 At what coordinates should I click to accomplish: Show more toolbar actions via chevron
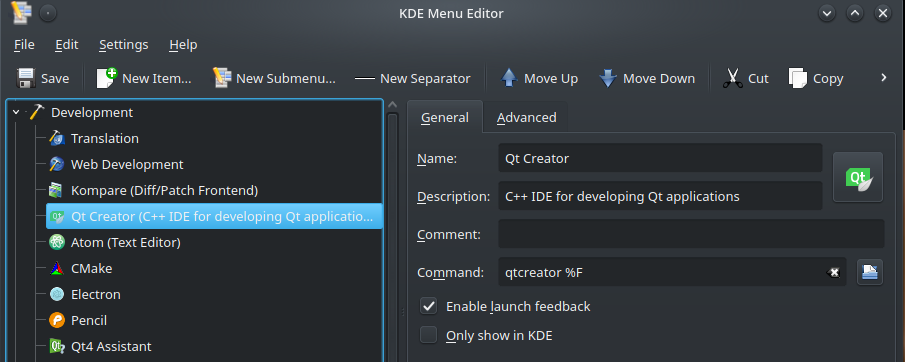point(883,78)
